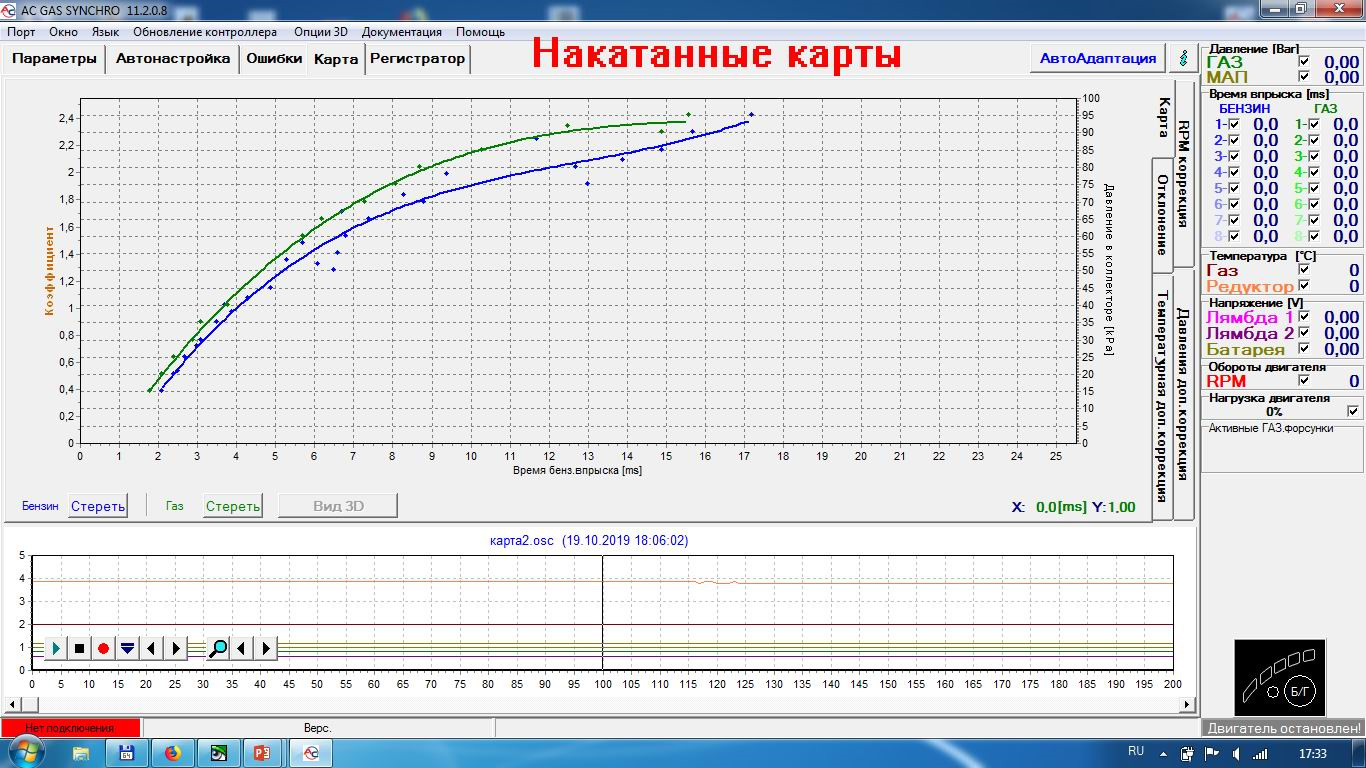Open the Документация menu
1366x768 pixels.
401,32
